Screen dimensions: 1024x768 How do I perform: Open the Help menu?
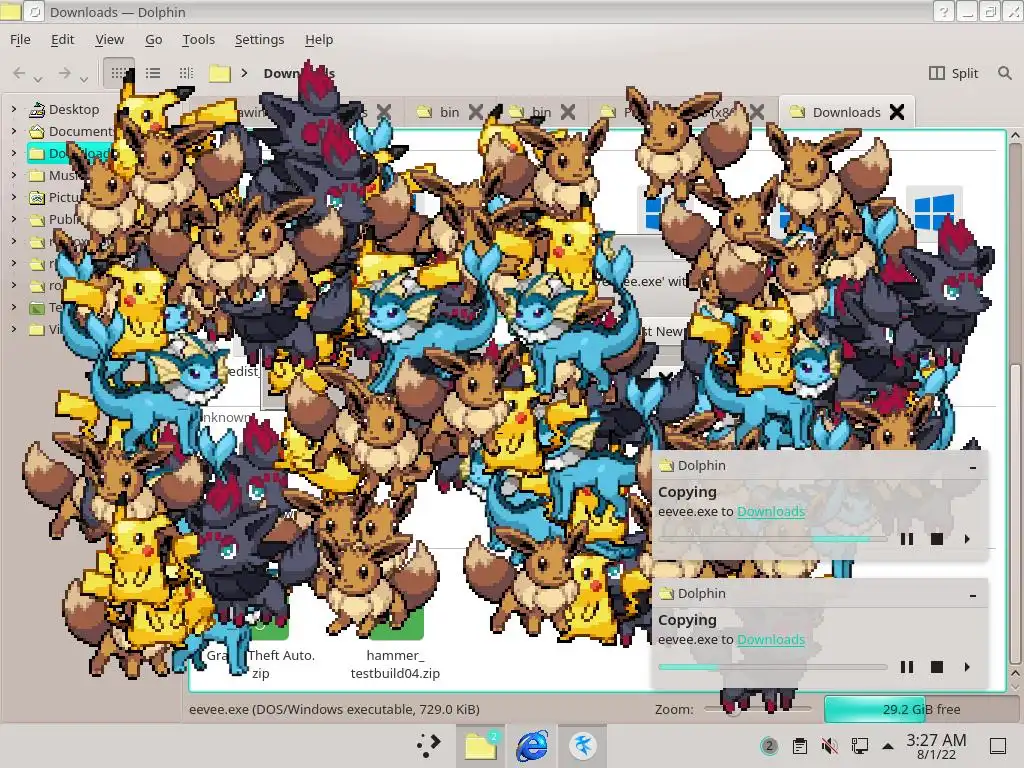click(x=319, y=40)
